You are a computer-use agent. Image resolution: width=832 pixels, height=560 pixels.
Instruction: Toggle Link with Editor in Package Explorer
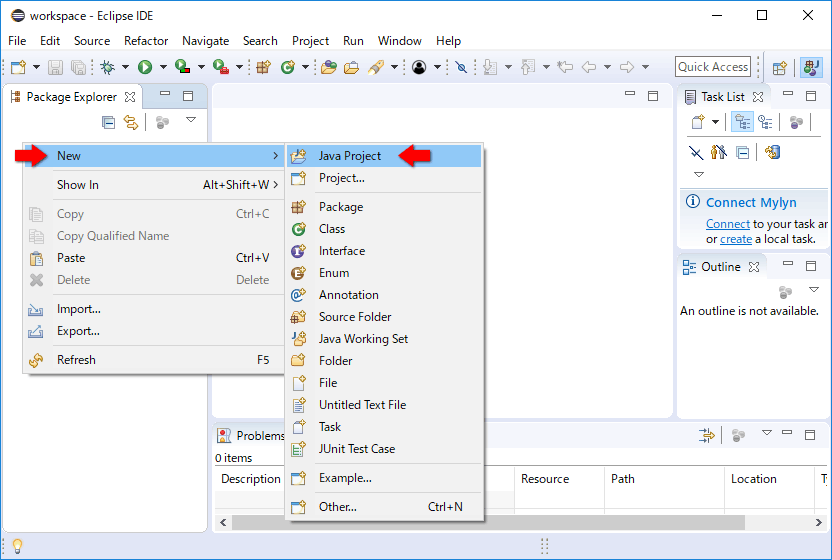131,123
